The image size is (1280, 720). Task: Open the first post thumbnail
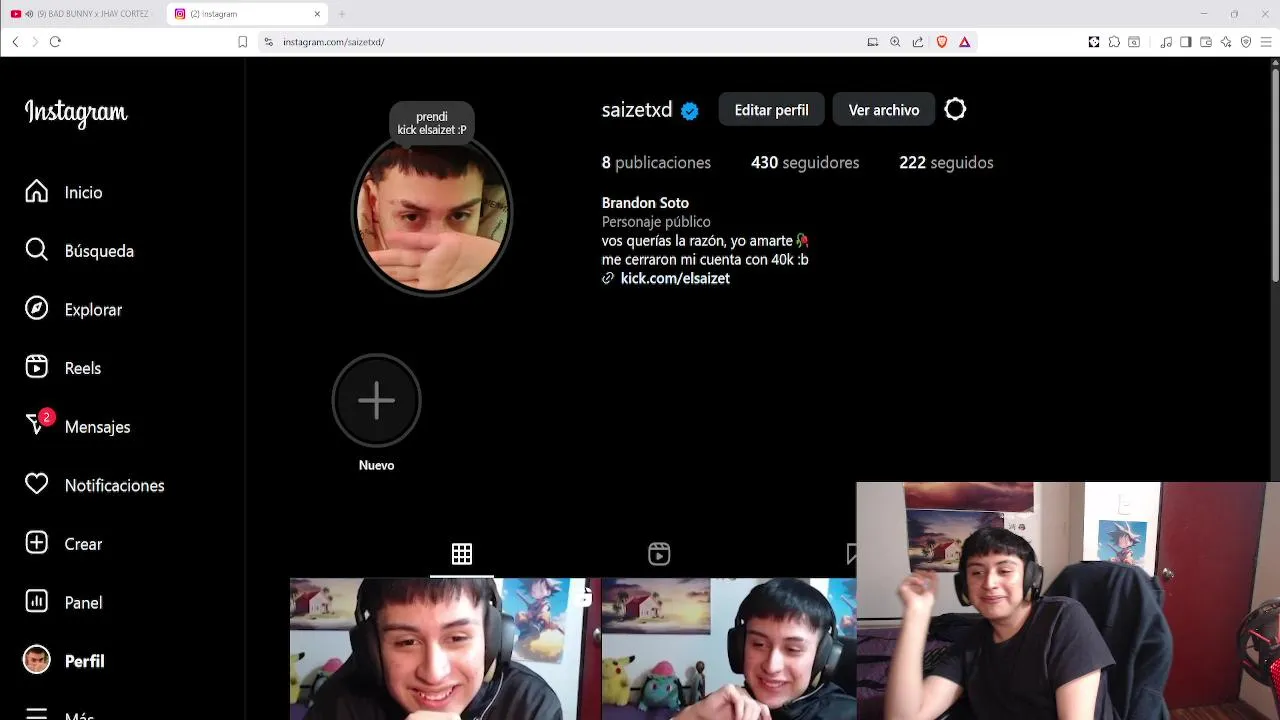point(445,649)
